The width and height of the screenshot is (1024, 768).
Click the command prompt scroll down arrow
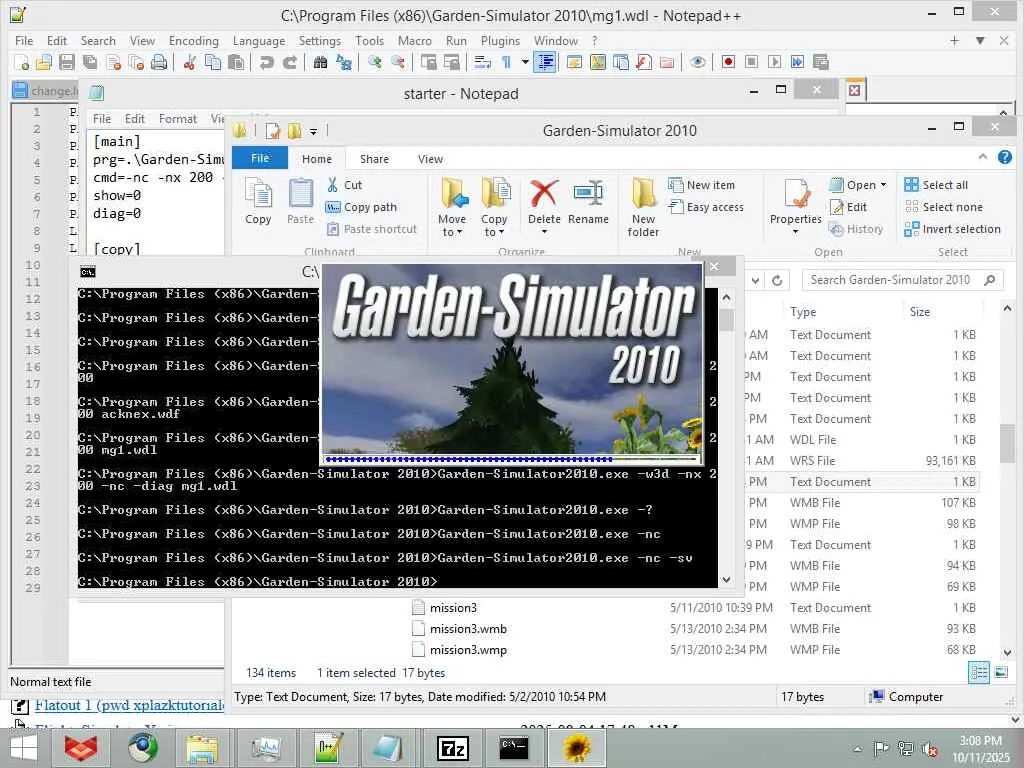tap(726, 580)
